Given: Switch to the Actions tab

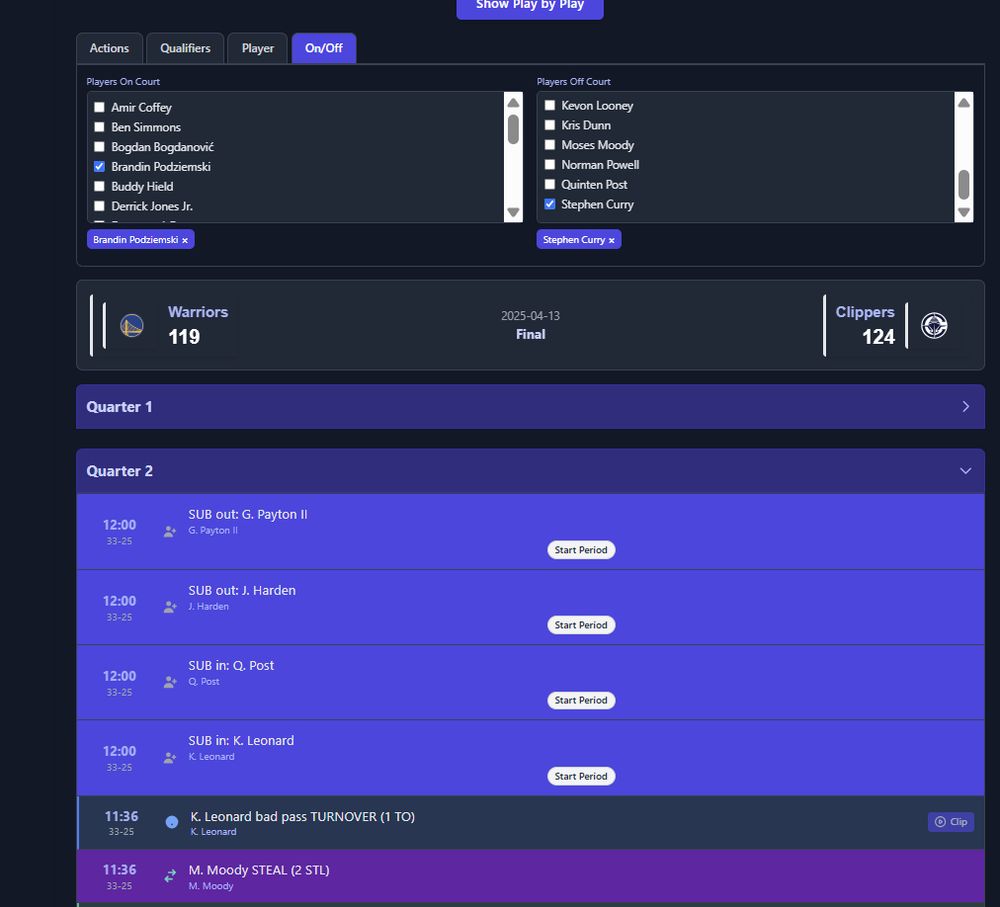Looking at the screenshot, I should (x=109, y=48).
